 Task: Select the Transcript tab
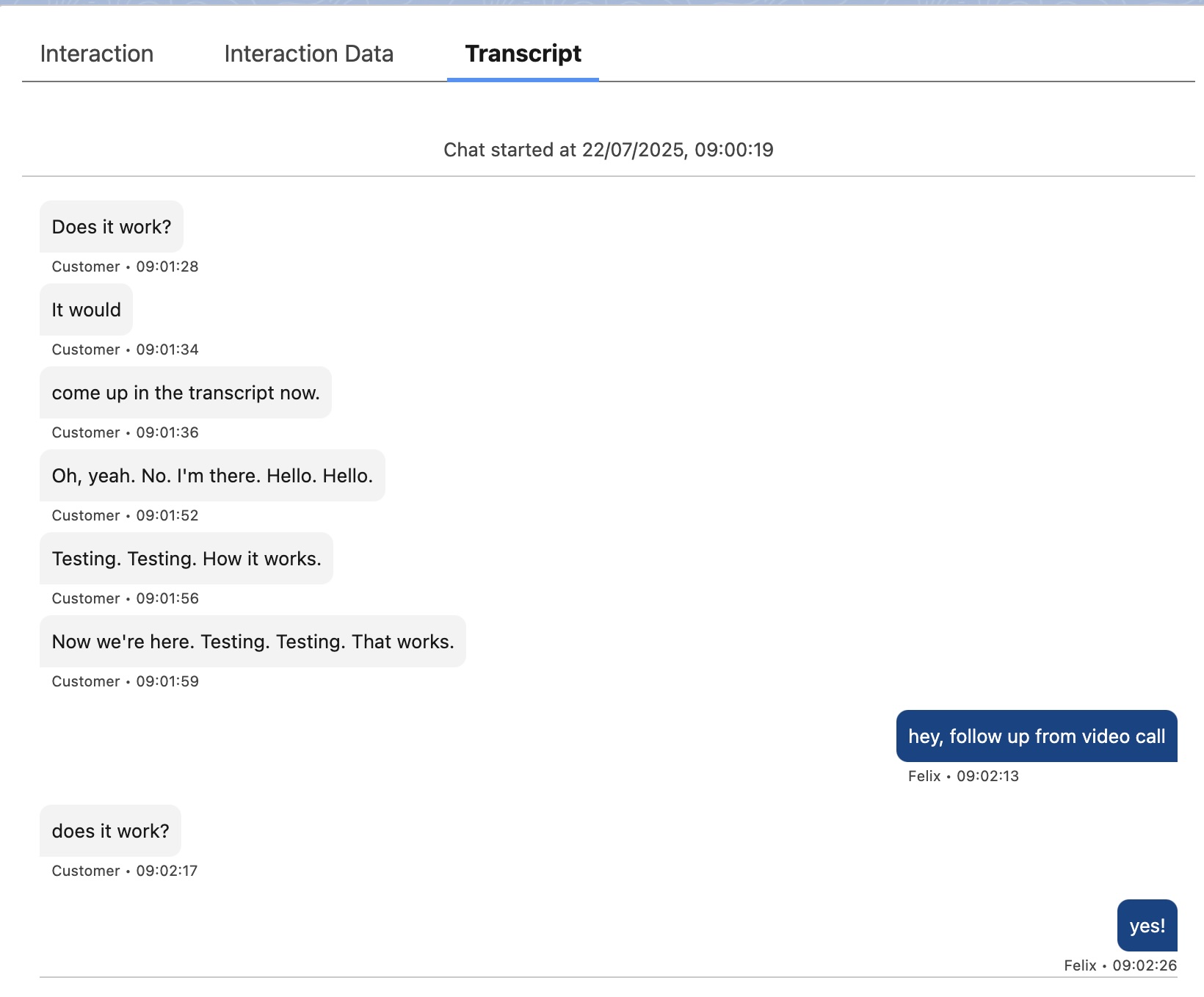click(523, 54)
